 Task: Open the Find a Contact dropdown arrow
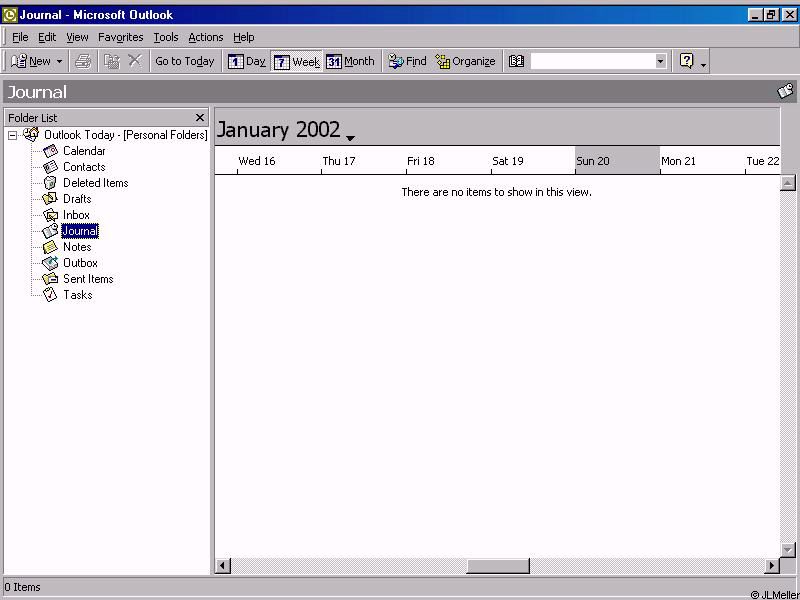[x=661, y=62]
